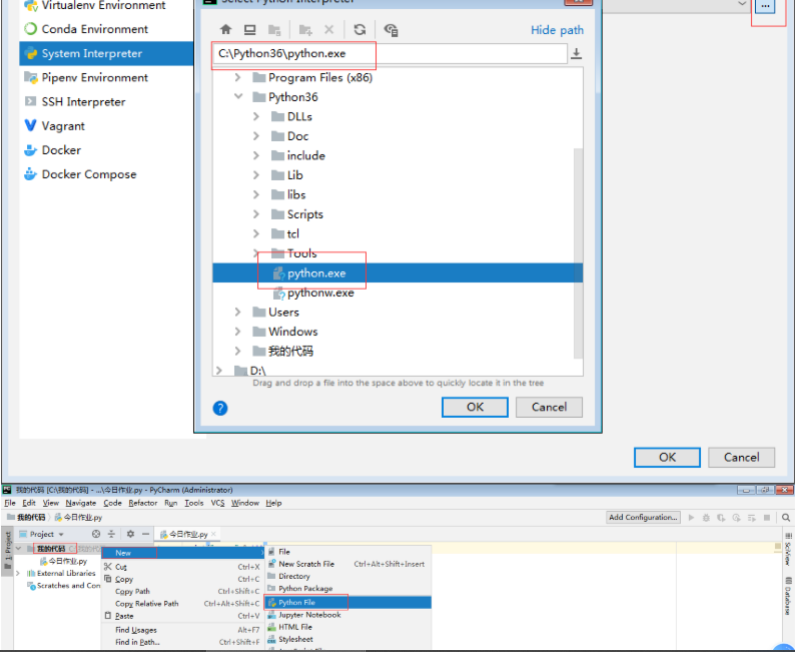The width and height of the screenshot is (795, 652).
Task: Select the Vagrant interpreter type
Action: point(63,126)
